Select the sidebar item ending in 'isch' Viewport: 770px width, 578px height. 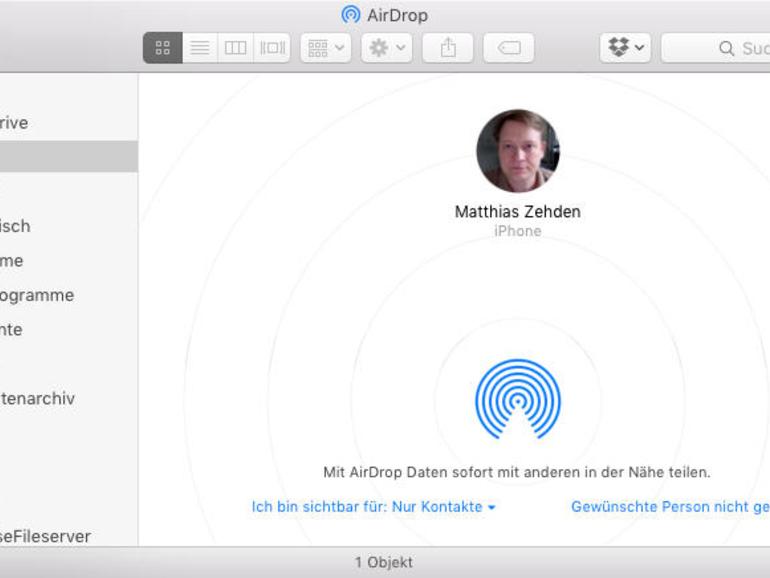click(69, 226)
